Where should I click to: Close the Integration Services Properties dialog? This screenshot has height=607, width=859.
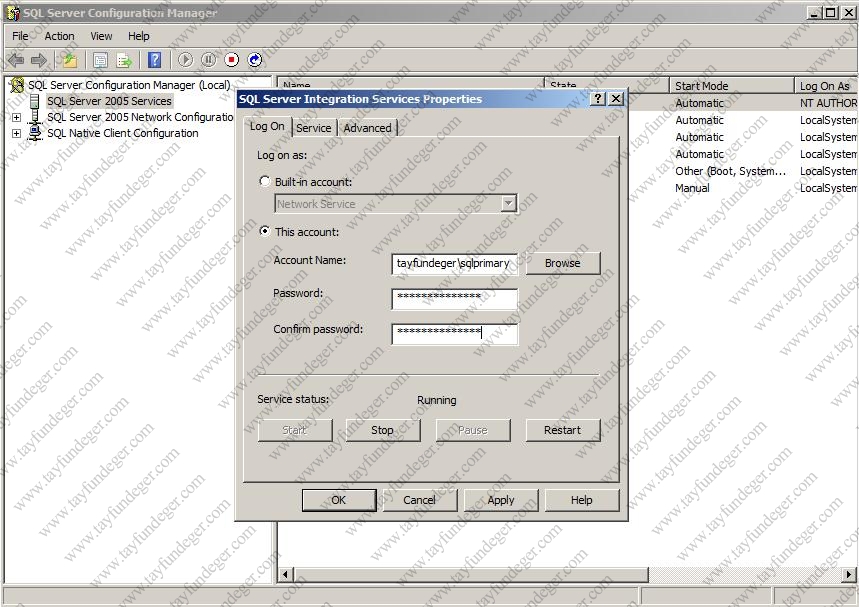(x=616, y=99)
